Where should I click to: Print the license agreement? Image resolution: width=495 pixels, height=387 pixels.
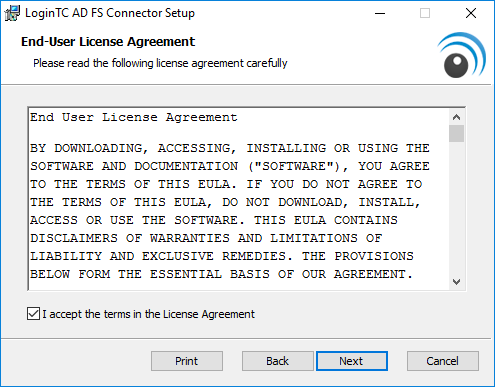pyautogui.click(x=187, y=361)
